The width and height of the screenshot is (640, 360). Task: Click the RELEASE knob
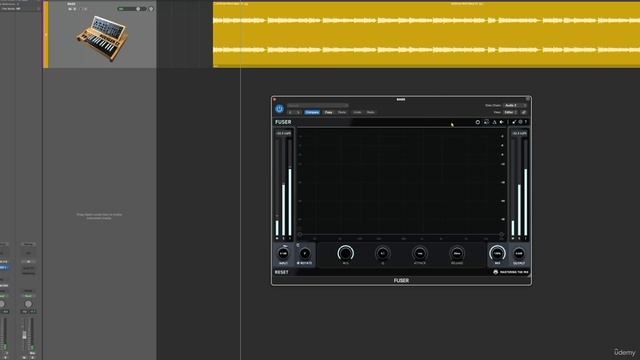point(457,253)
